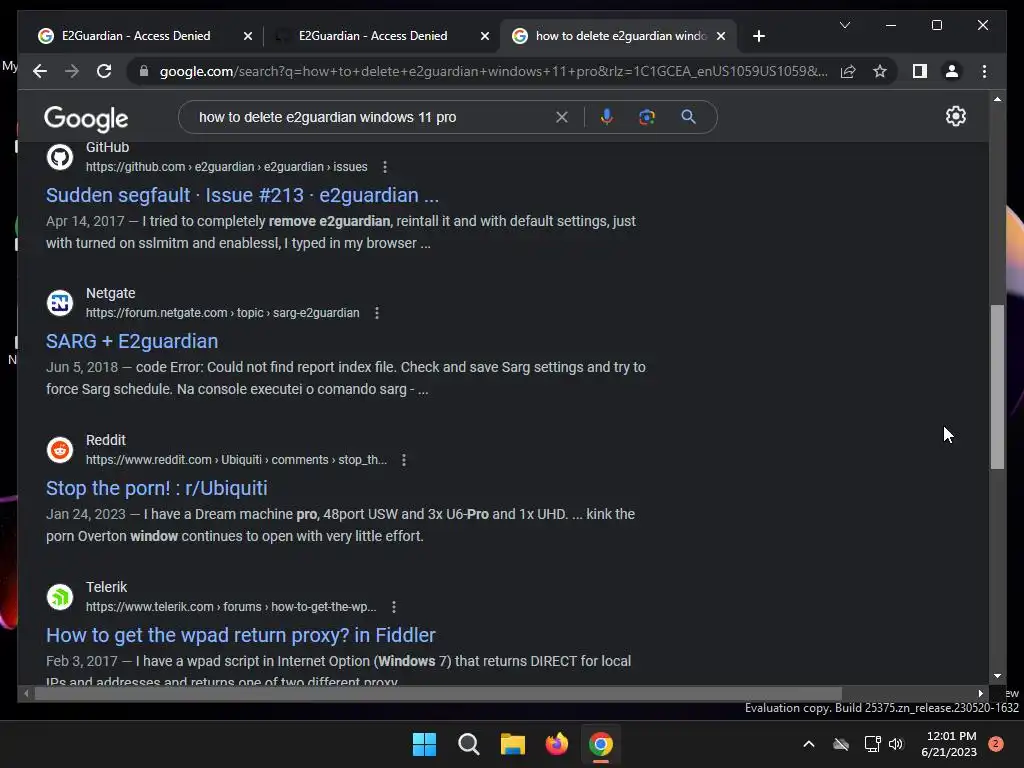Select the 'how to delete e2guardian' tab
The height and width of the screenshot is (768, 1024).
click(620, 36)
